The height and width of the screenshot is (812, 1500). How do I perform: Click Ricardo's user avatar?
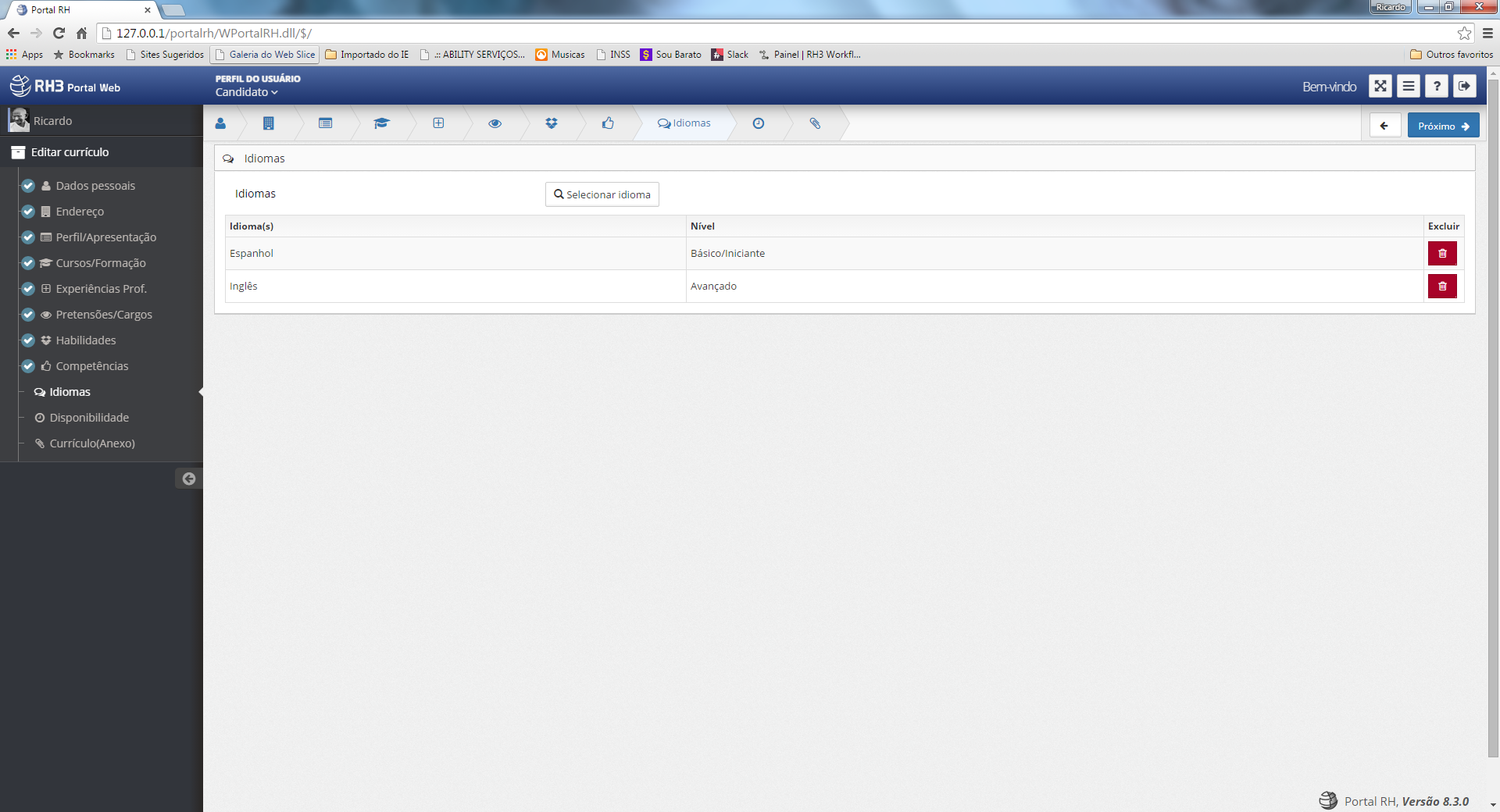(19, 120)
